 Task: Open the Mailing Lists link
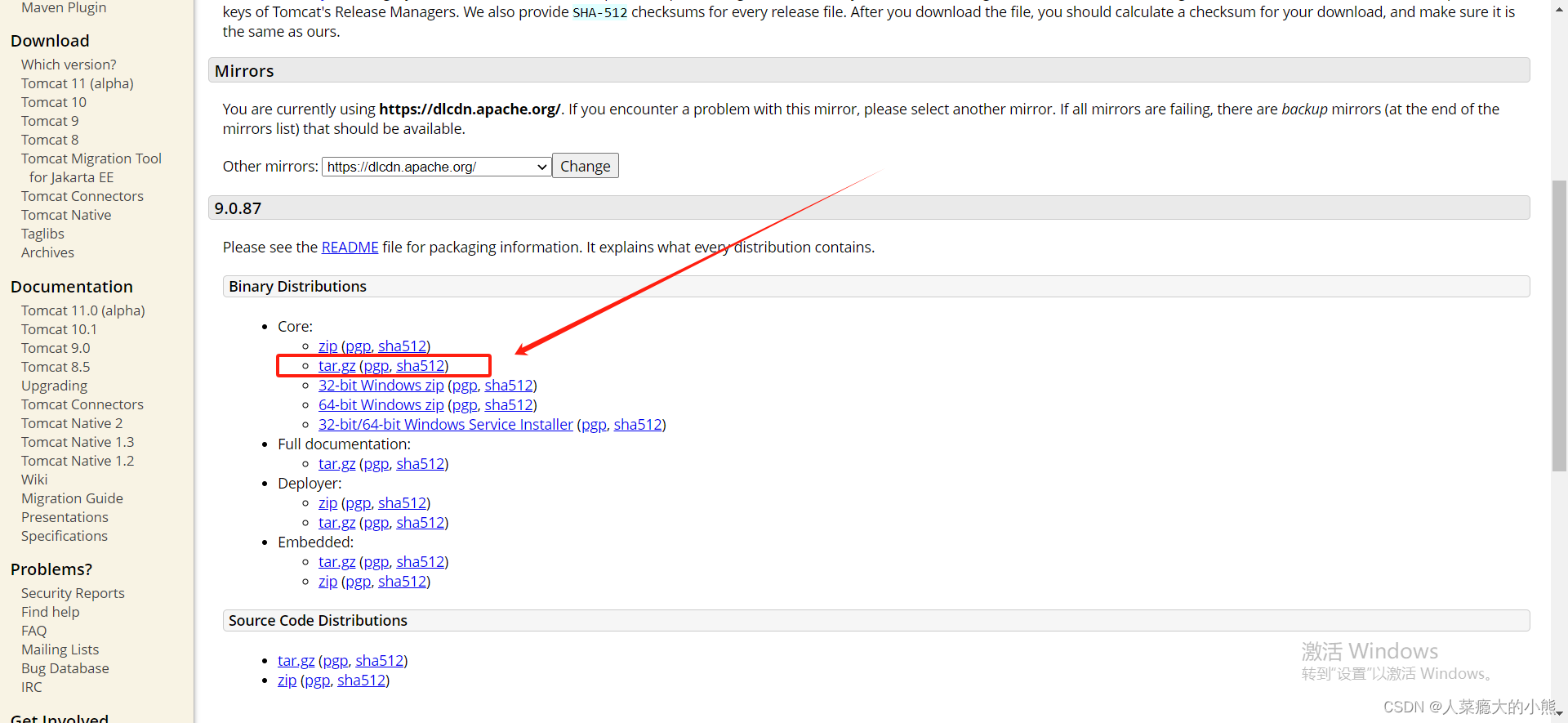(60, 649)
